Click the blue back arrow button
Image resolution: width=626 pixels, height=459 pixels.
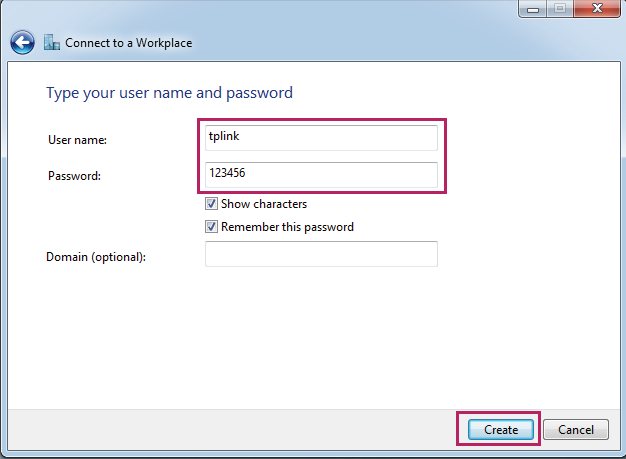click(x=22, y=43)
